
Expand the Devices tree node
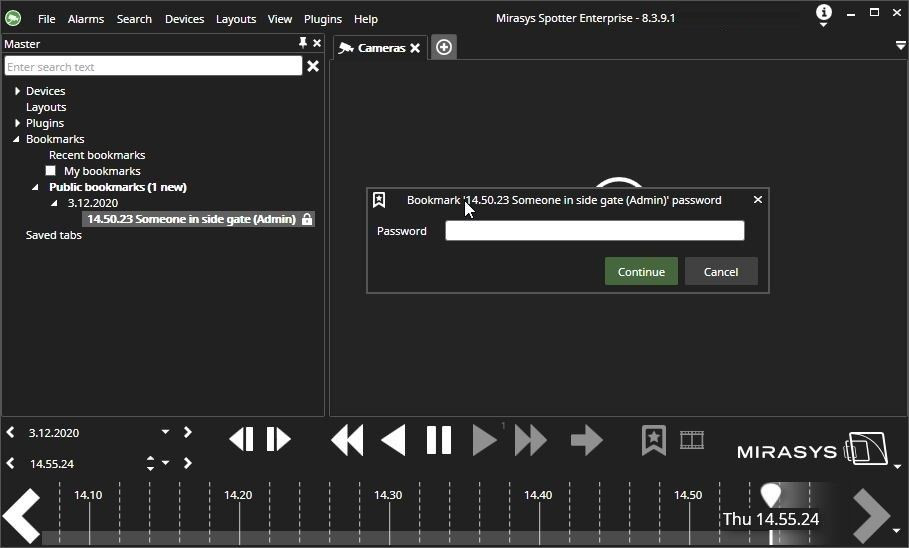pyautogui.click(x=17, y=91)
